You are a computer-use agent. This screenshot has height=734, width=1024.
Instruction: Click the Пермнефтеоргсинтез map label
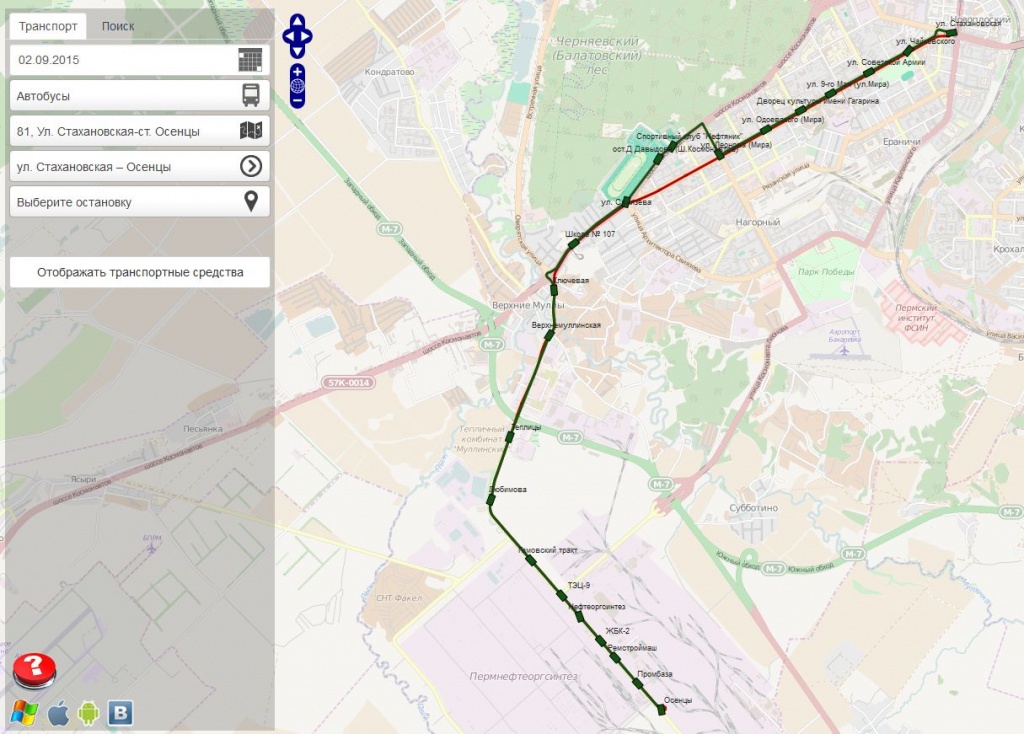pyautogui.click(x=523, y=676)
